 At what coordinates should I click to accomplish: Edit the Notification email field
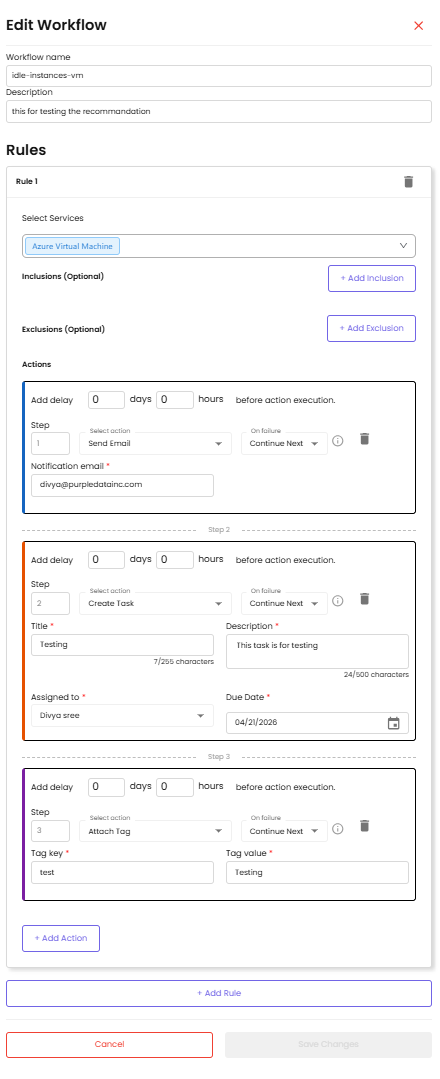123,484
